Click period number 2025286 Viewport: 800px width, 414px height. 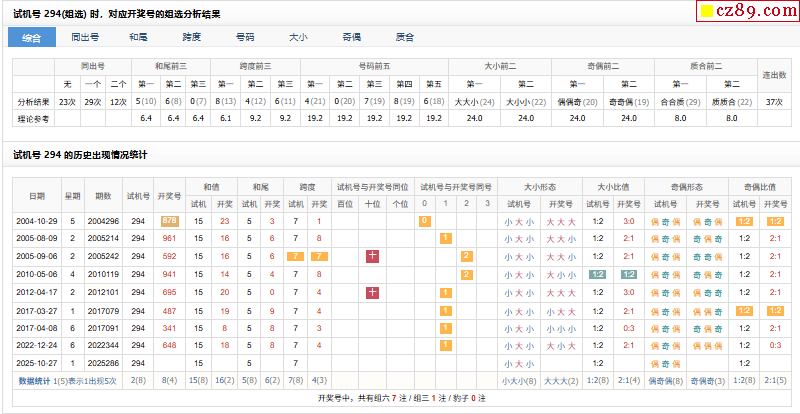pyautogui.click(x=103, y=364)
